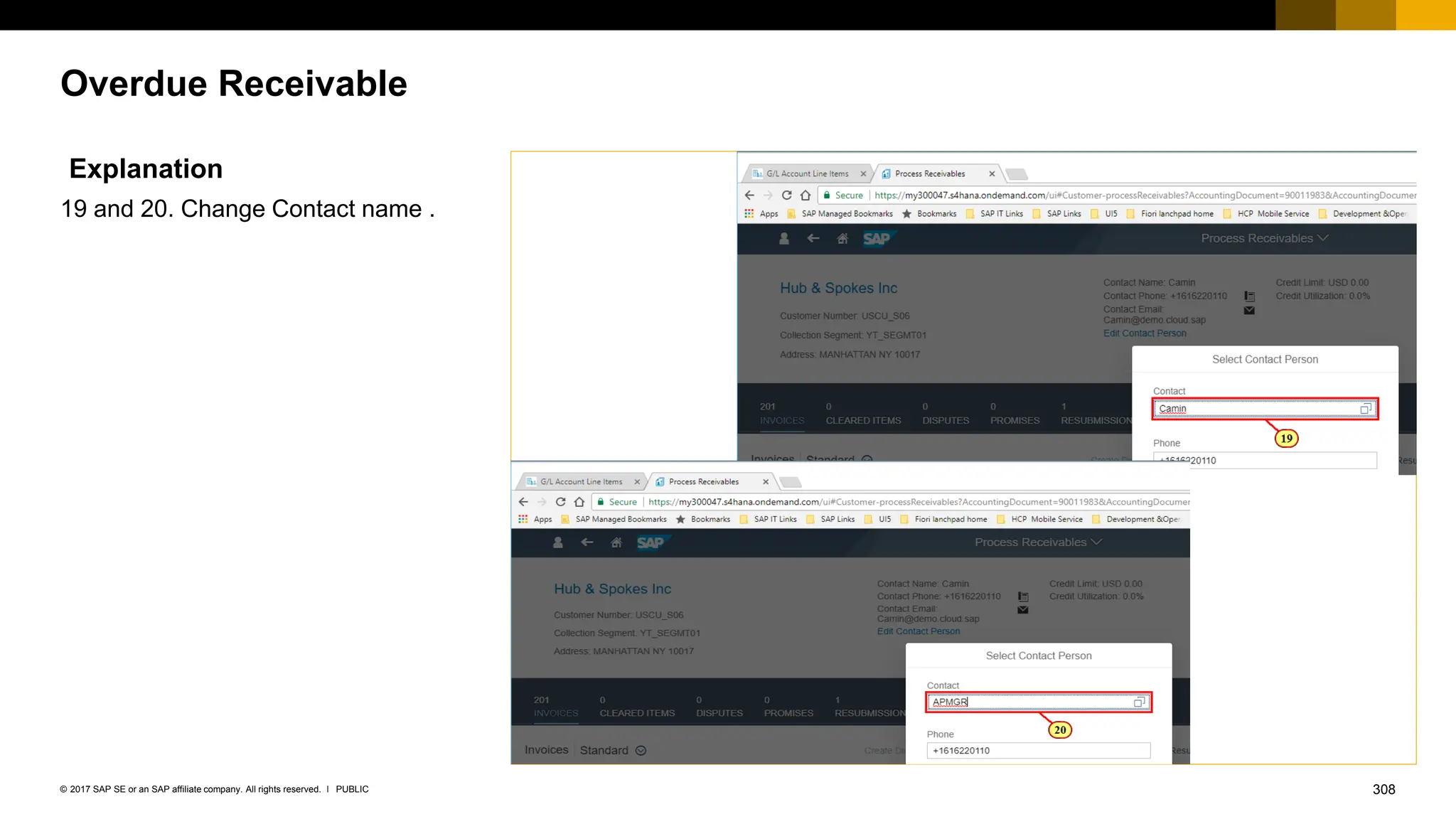The width and height of the screenshot is (1456, 819).
Task: Select CLEARED ITEMS tab in step 19 screenshot
Action: [863, 420]
